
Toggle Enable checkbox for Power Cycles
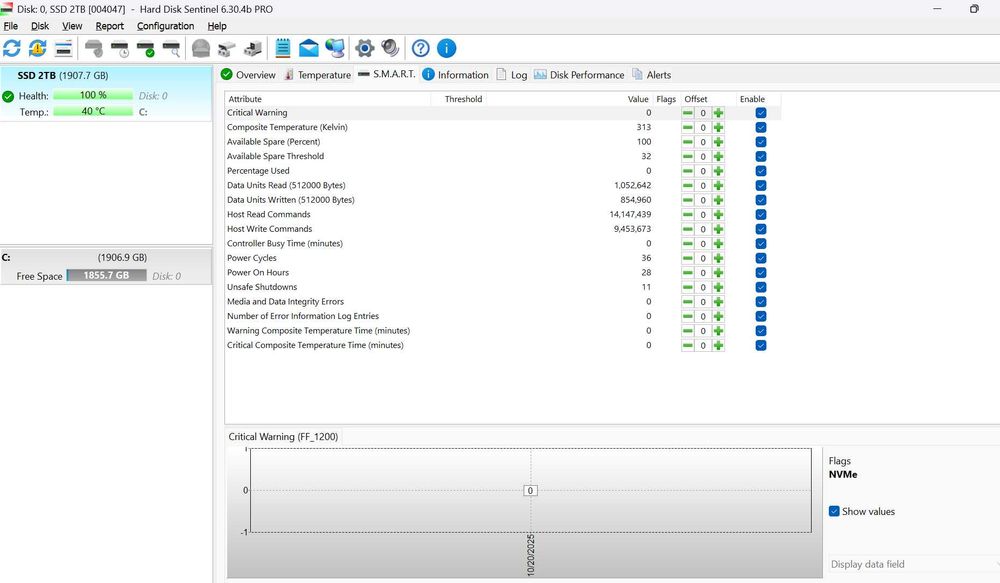pos(761,258)
